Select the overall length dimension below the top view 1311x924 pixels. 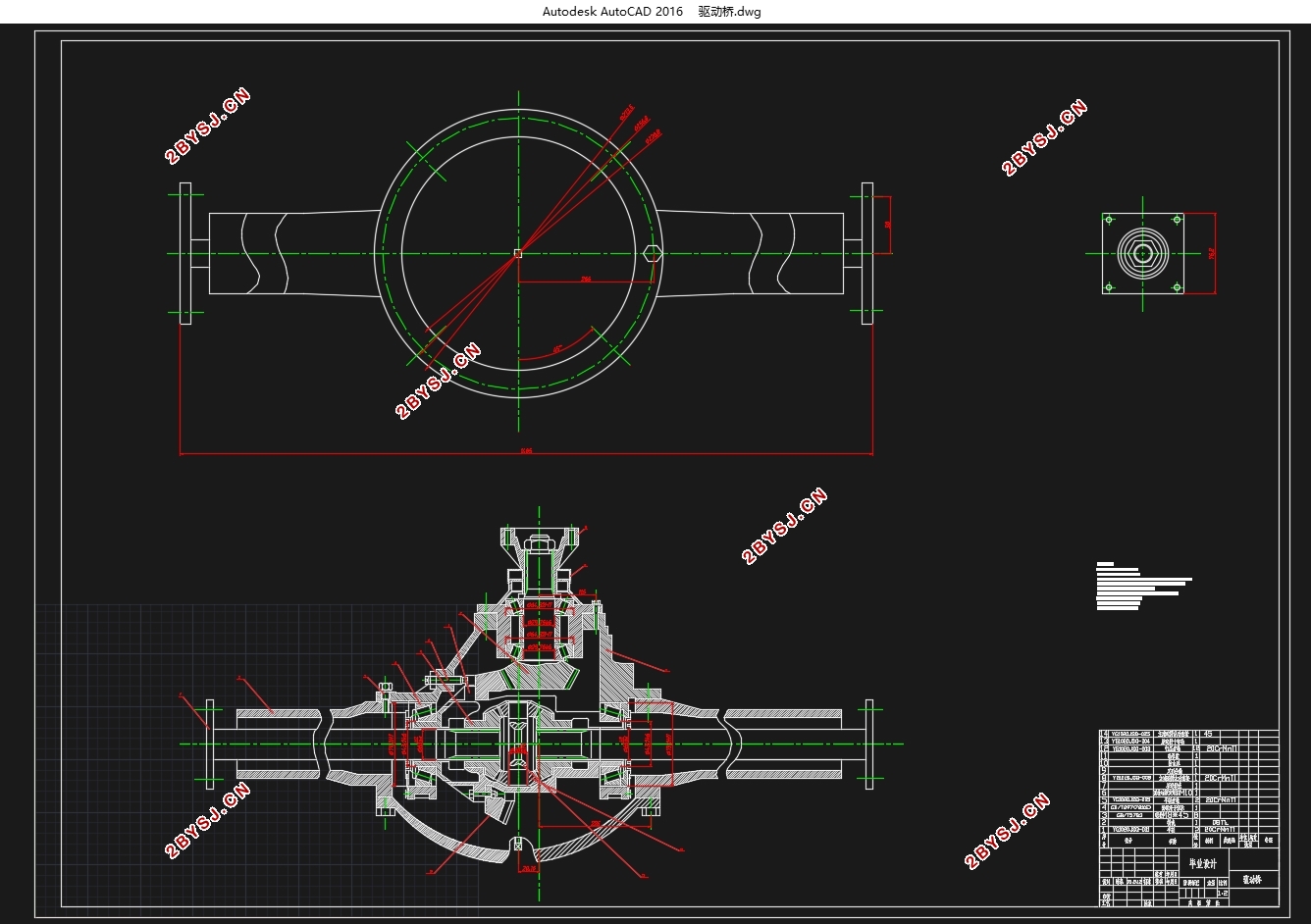[x=526, y=451]
